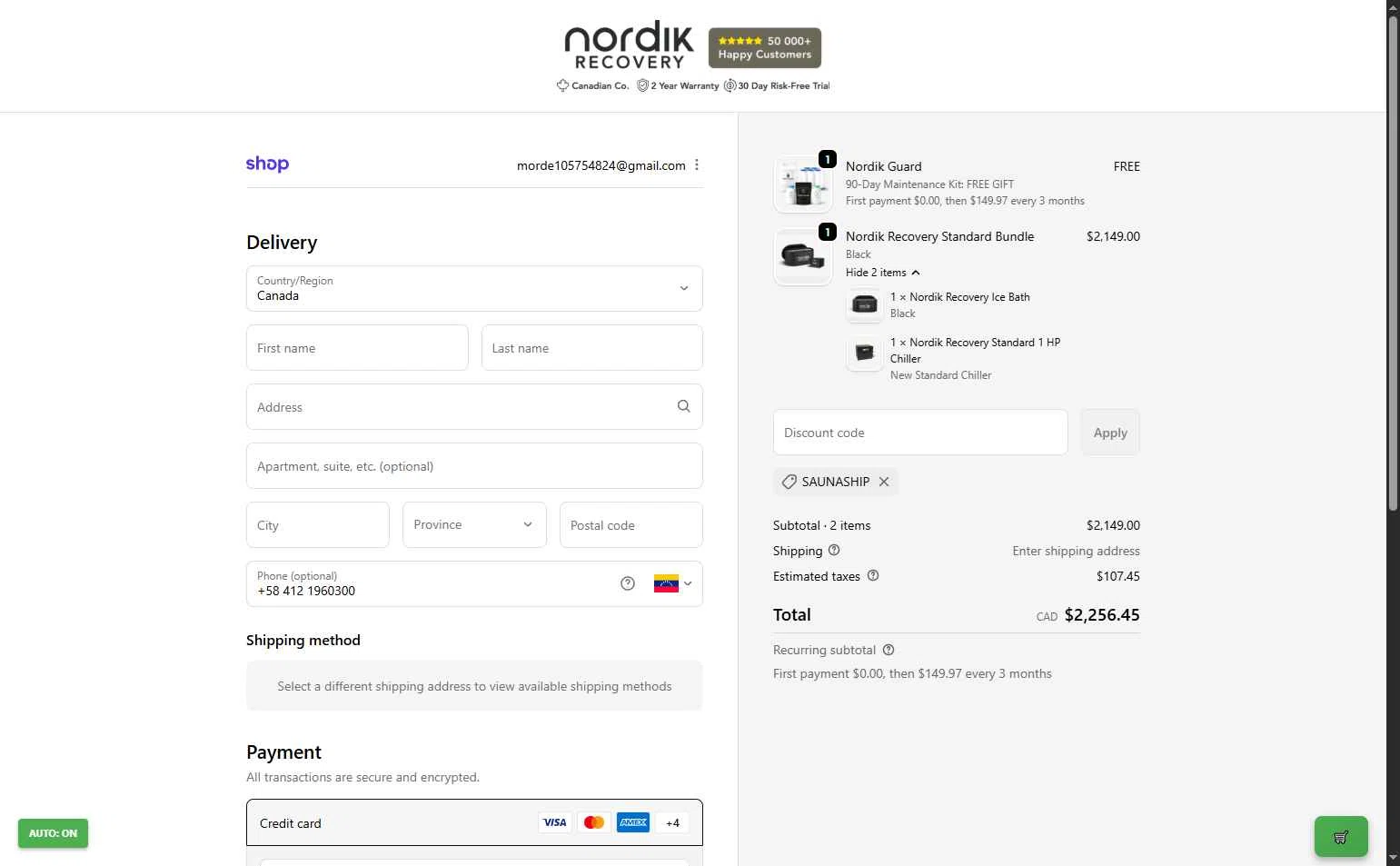The height and width of the screenshot is (866, 1400).
Task: Remove the SAUNASHIP discount code
Action: coord(884,482)
